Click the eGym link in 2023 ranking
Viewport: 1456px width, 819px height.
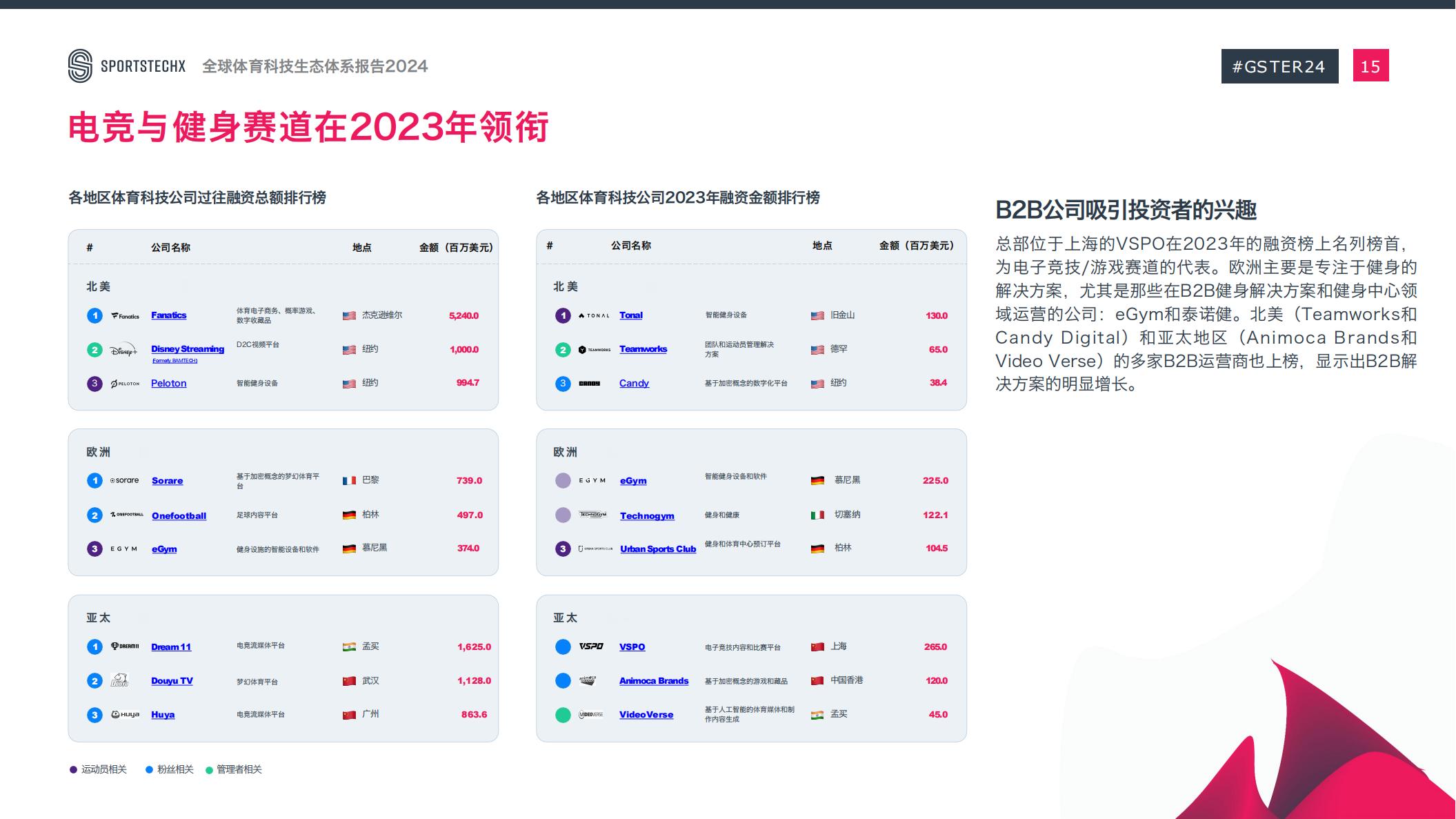pyautogui.click(x=633, y=480)
